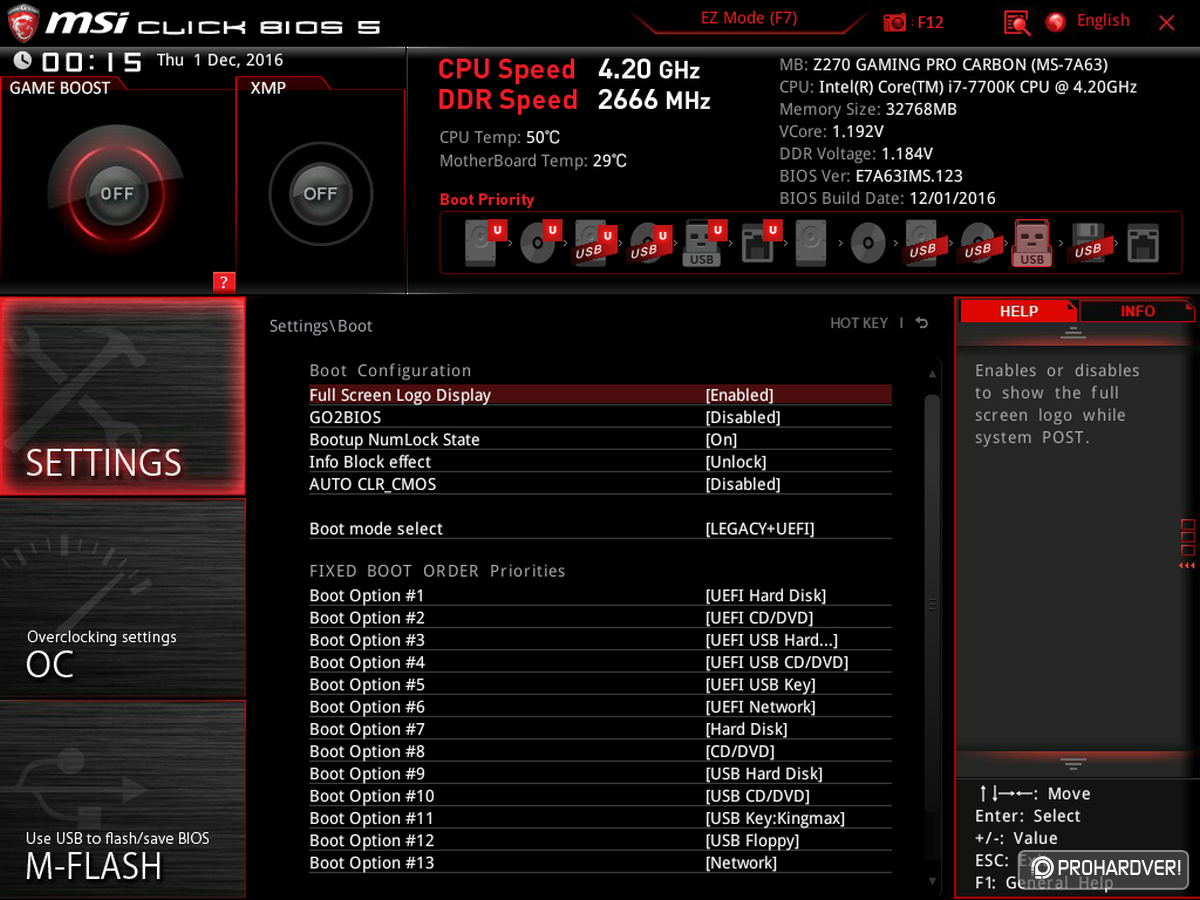Change Bootup NumLock State [On] value

point(721,439)
